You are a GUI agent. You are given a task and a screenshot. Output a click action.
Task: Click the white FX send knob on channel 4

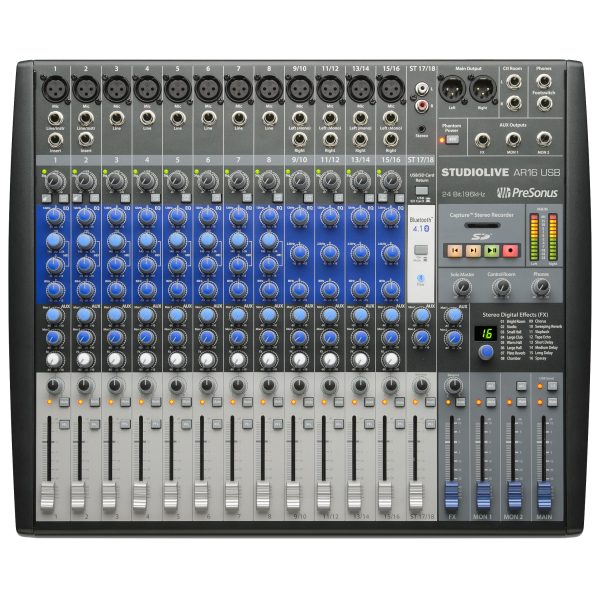point(146,359)
